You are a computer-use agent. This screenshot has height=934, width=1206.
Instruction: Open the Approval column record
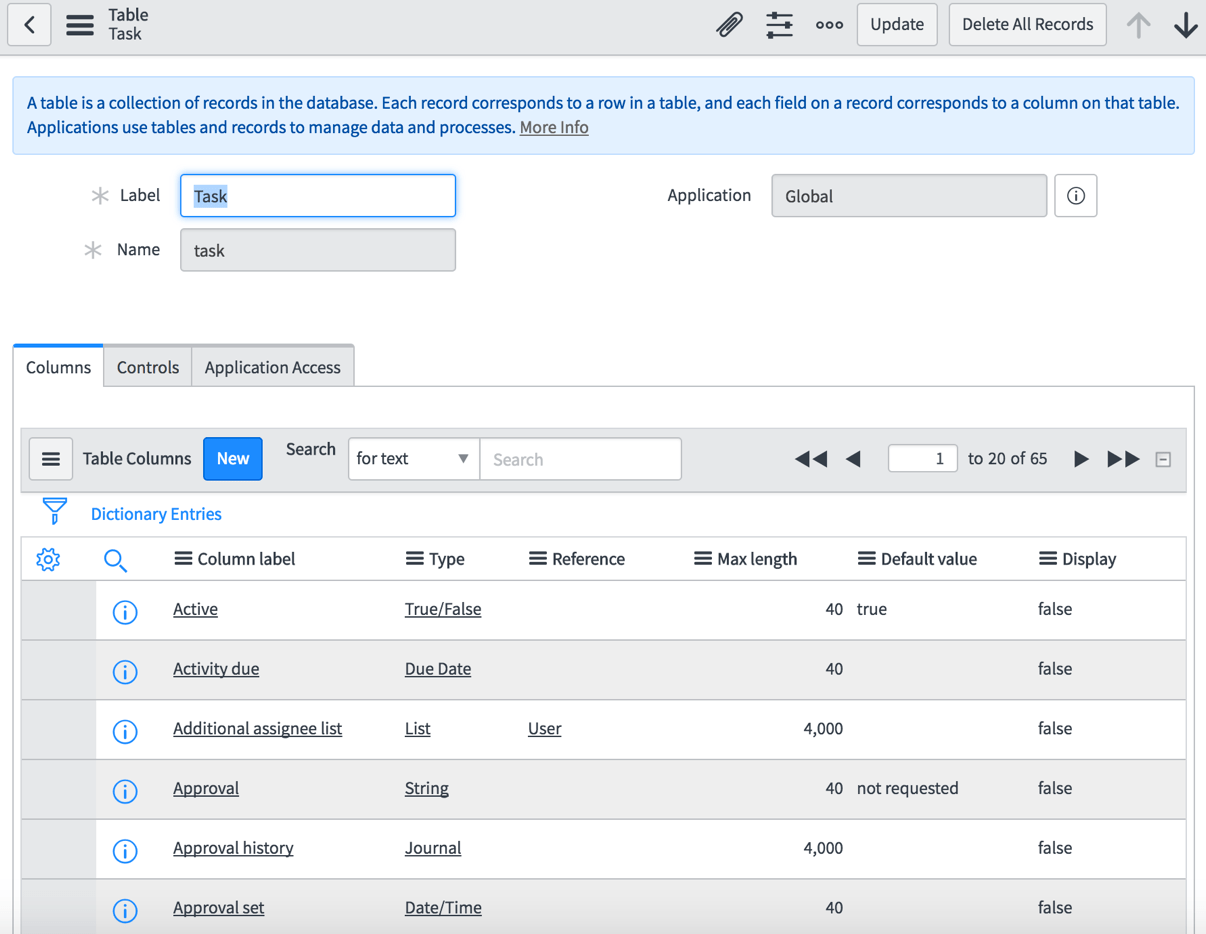206,788
